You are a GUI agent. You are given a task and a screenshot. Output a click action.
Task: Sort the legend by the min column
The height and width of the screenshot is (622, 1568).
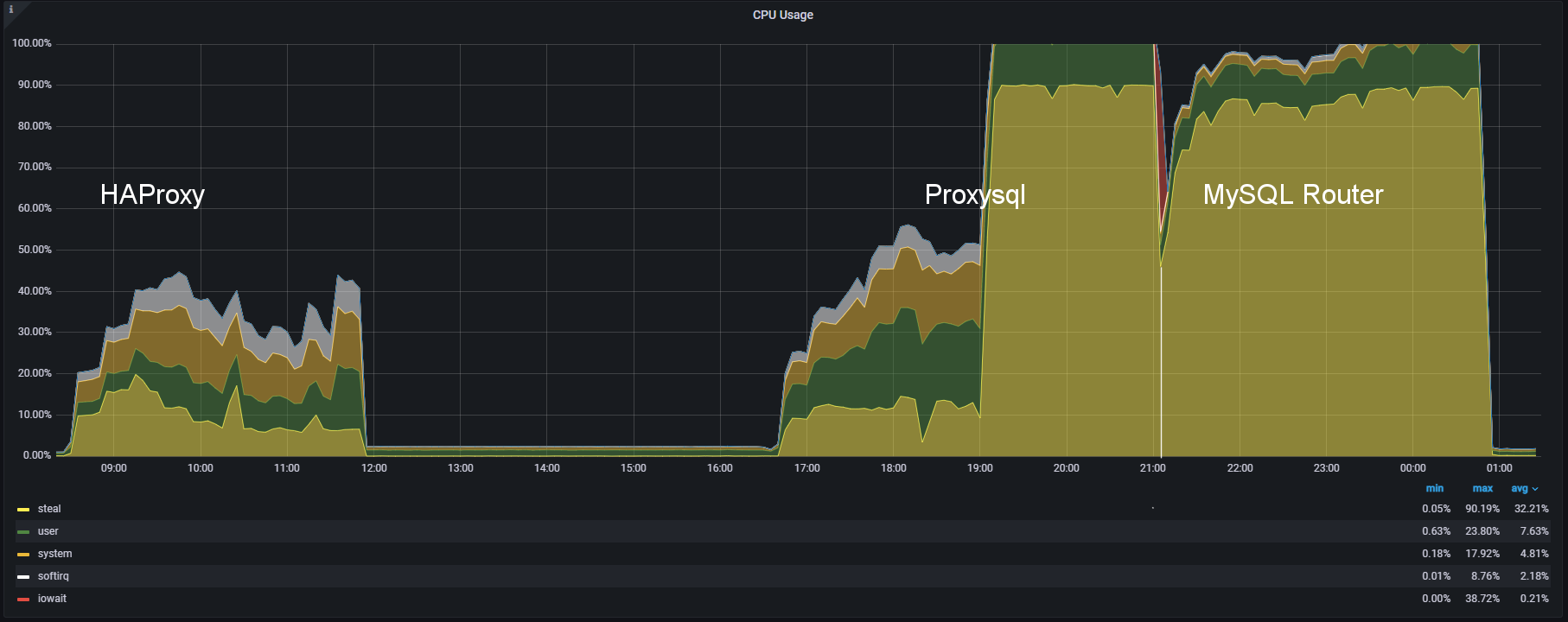pyautogui.click(x=1434, y=488)
